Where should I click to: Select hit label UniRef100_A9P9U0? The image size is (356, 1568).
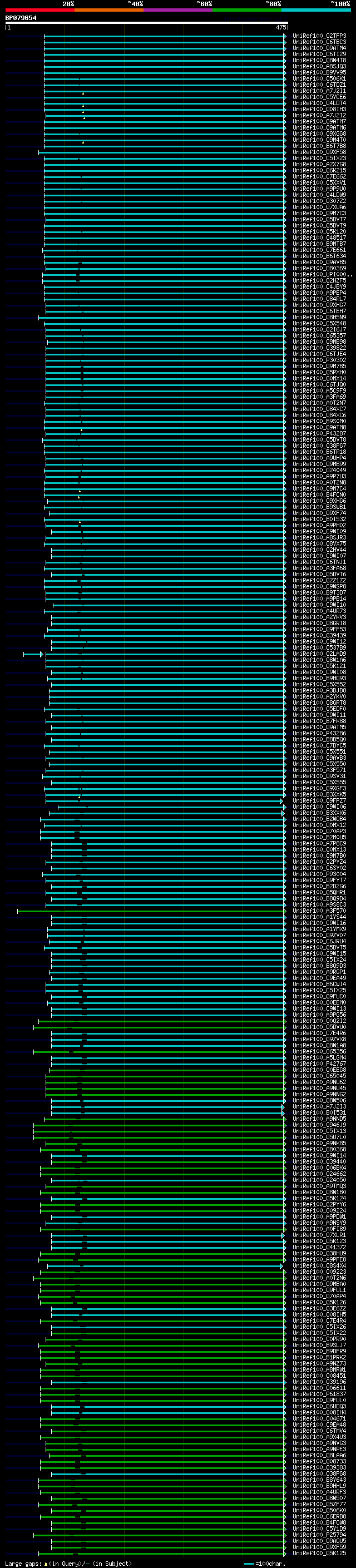[x=319, y=189]
